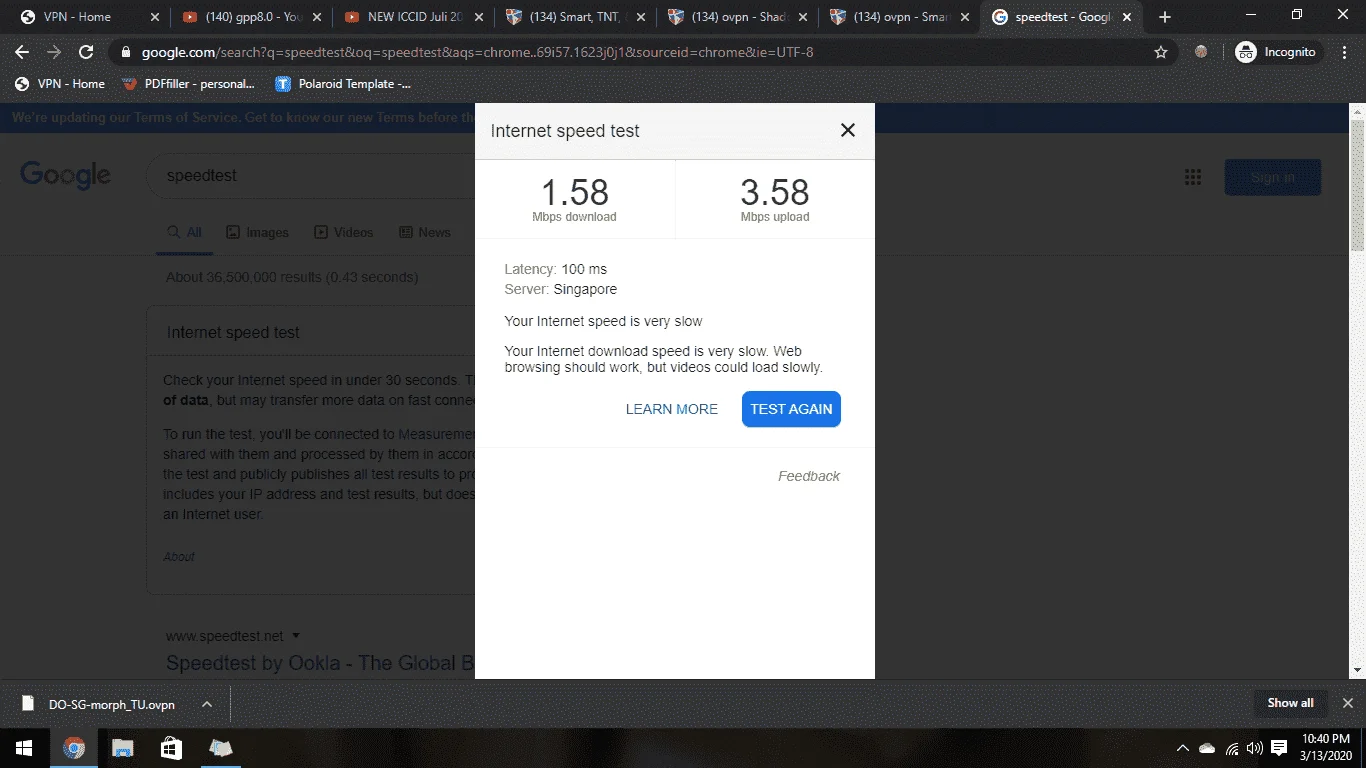This screenshot has height=768, width=1366.
Task: Select the Images search tab
Action: pos(257,232)
